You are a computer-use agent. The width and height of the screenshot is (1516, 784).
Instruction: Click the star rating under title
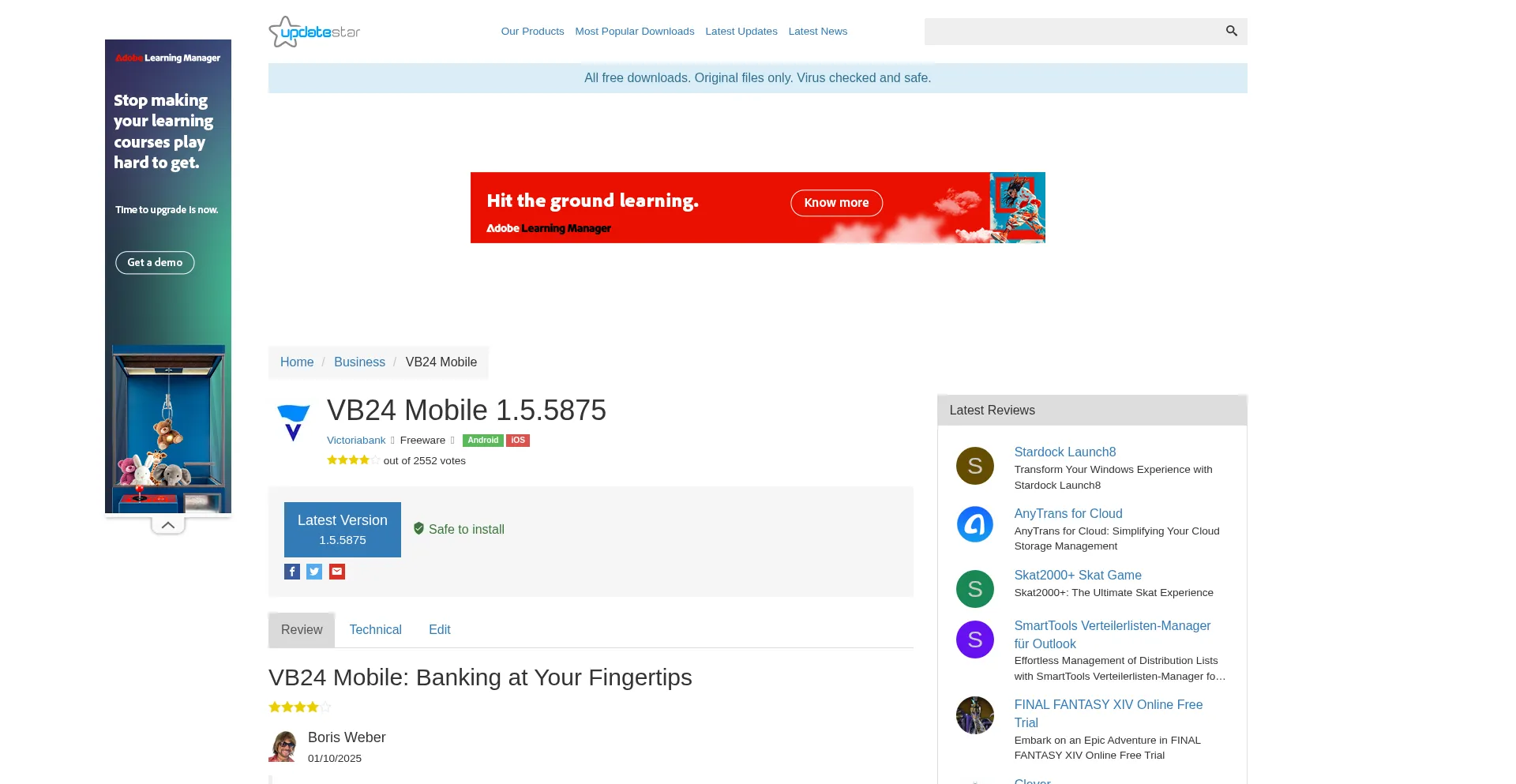click(353, 460)
